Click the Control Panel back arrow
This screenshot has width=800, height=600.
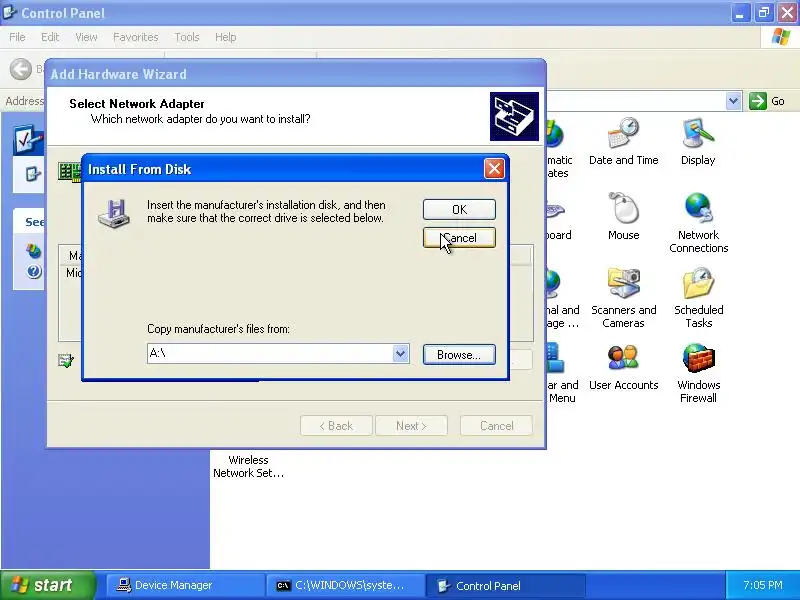[x=21, y=69]
